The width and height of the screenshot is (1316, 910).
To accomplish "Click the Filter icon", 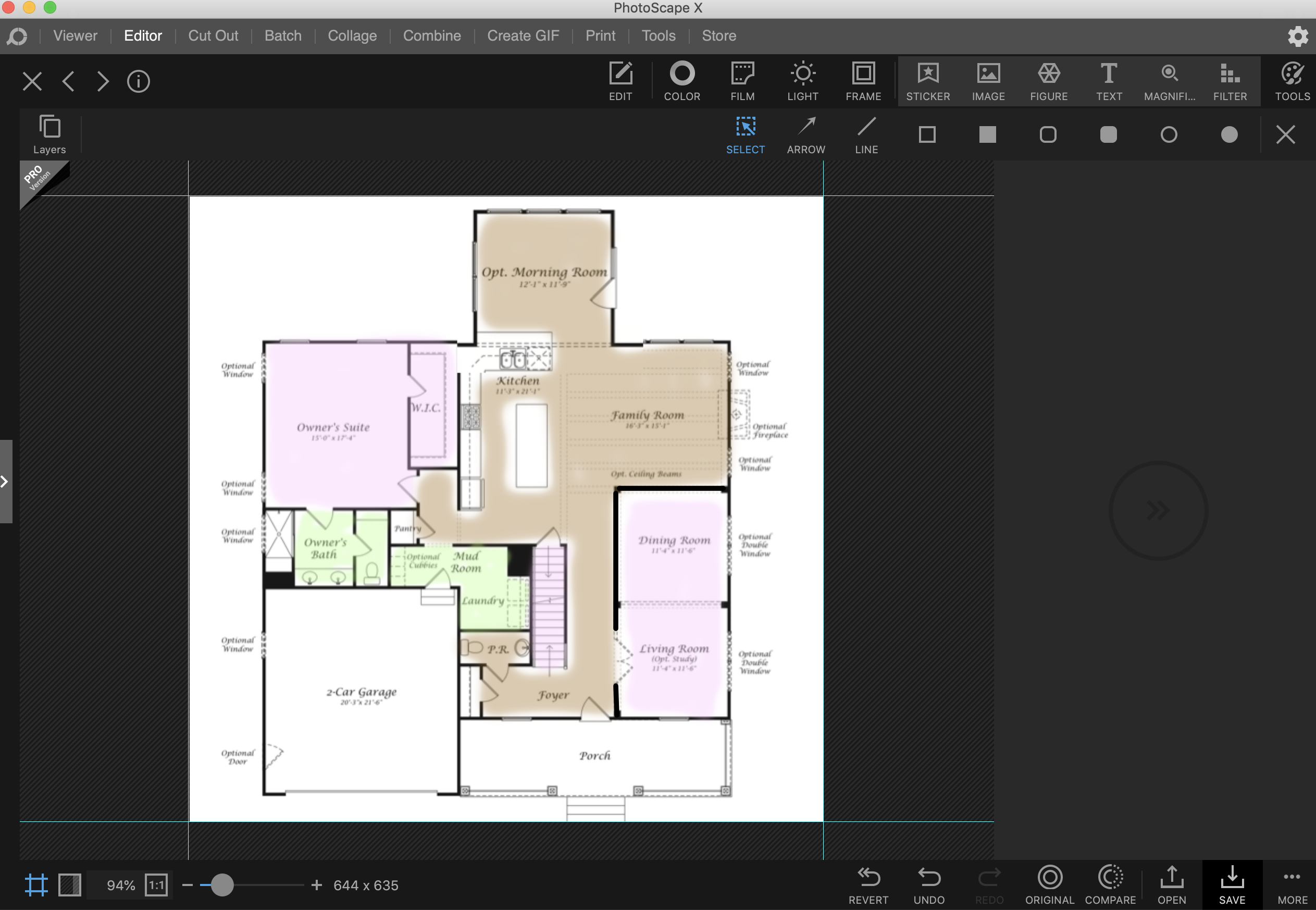I will point(1230,81).
